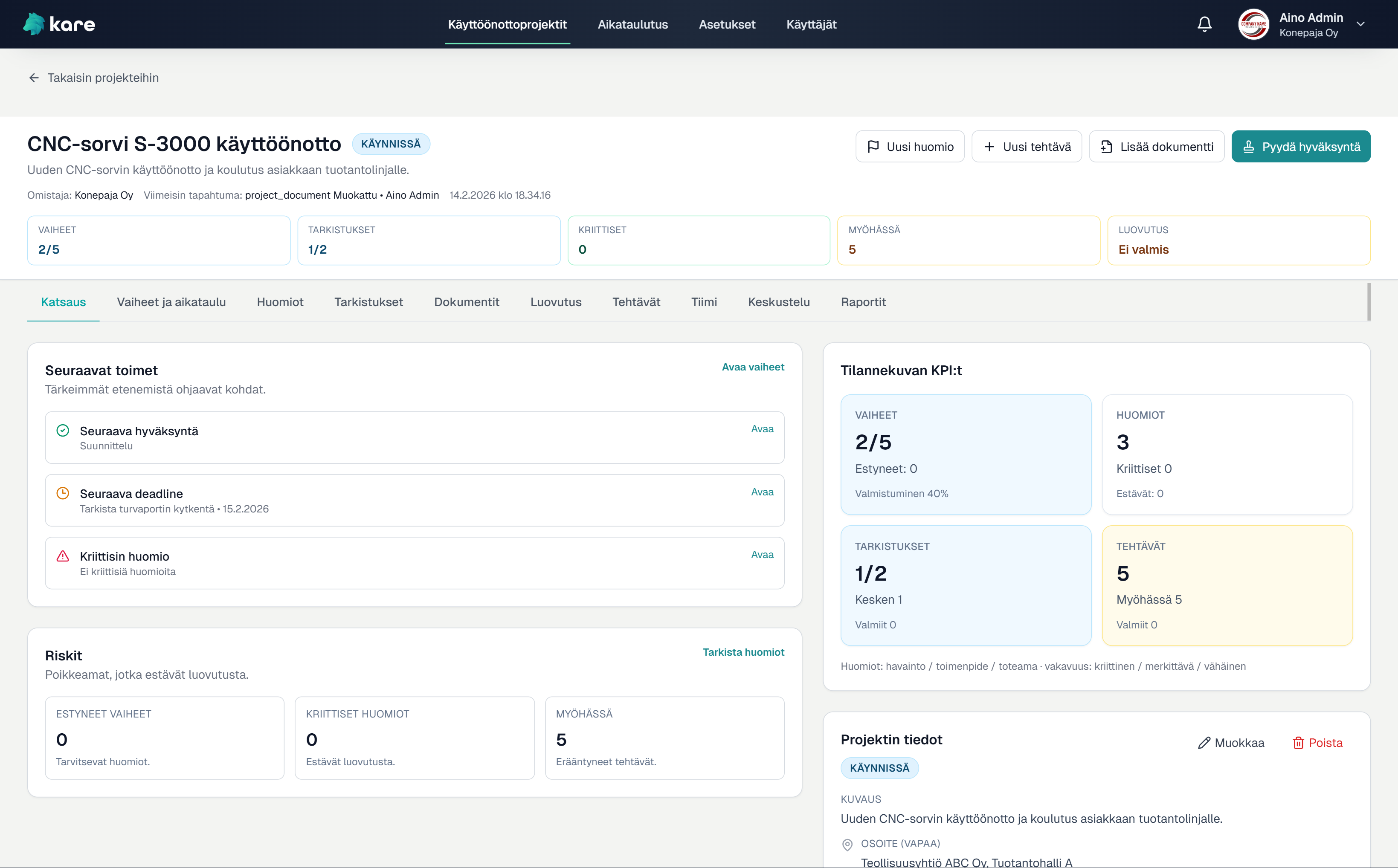Open Aikataulutus in the top navigation
This screenshot has width=1398, height=868.
pyautogui.click(x=632, y=24)
